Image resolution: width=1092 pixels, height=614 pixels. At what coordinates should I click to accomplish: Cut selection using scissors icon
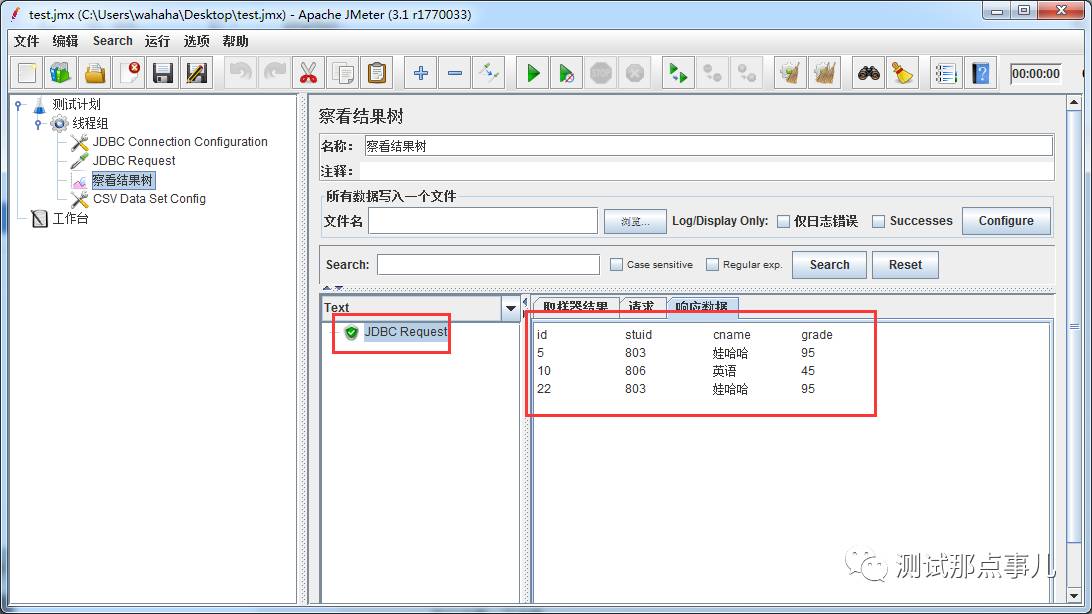pyautogui.click(x=309, y=73)
